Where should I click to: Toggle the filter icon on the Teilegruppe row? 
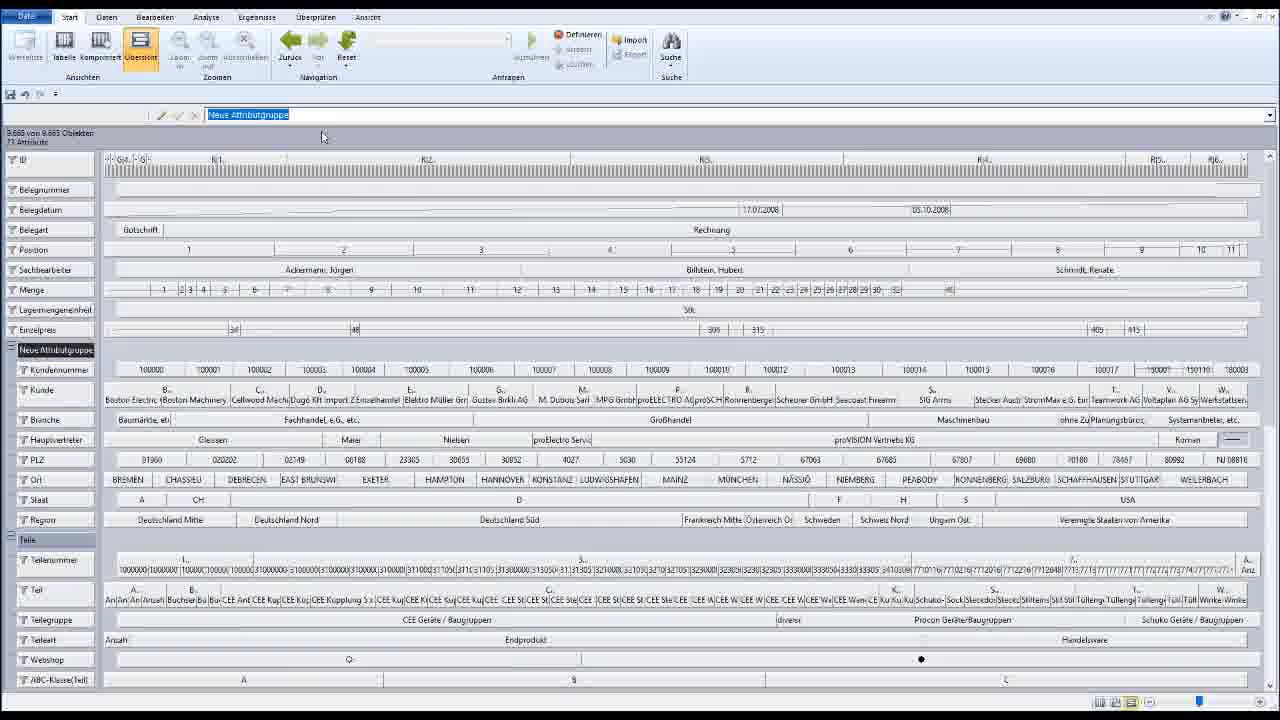coord(23,620)
